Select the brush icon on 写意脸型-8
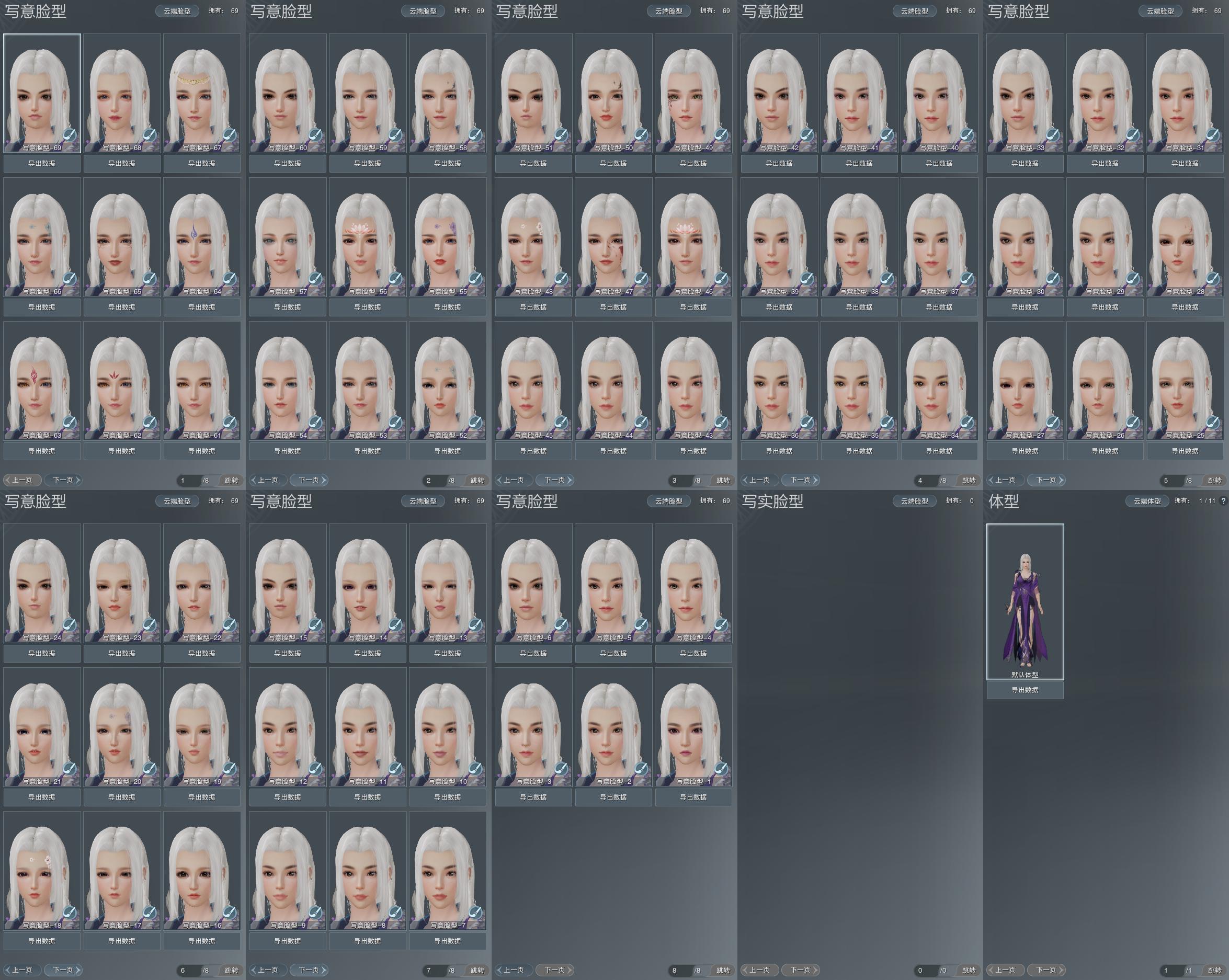 395,913
